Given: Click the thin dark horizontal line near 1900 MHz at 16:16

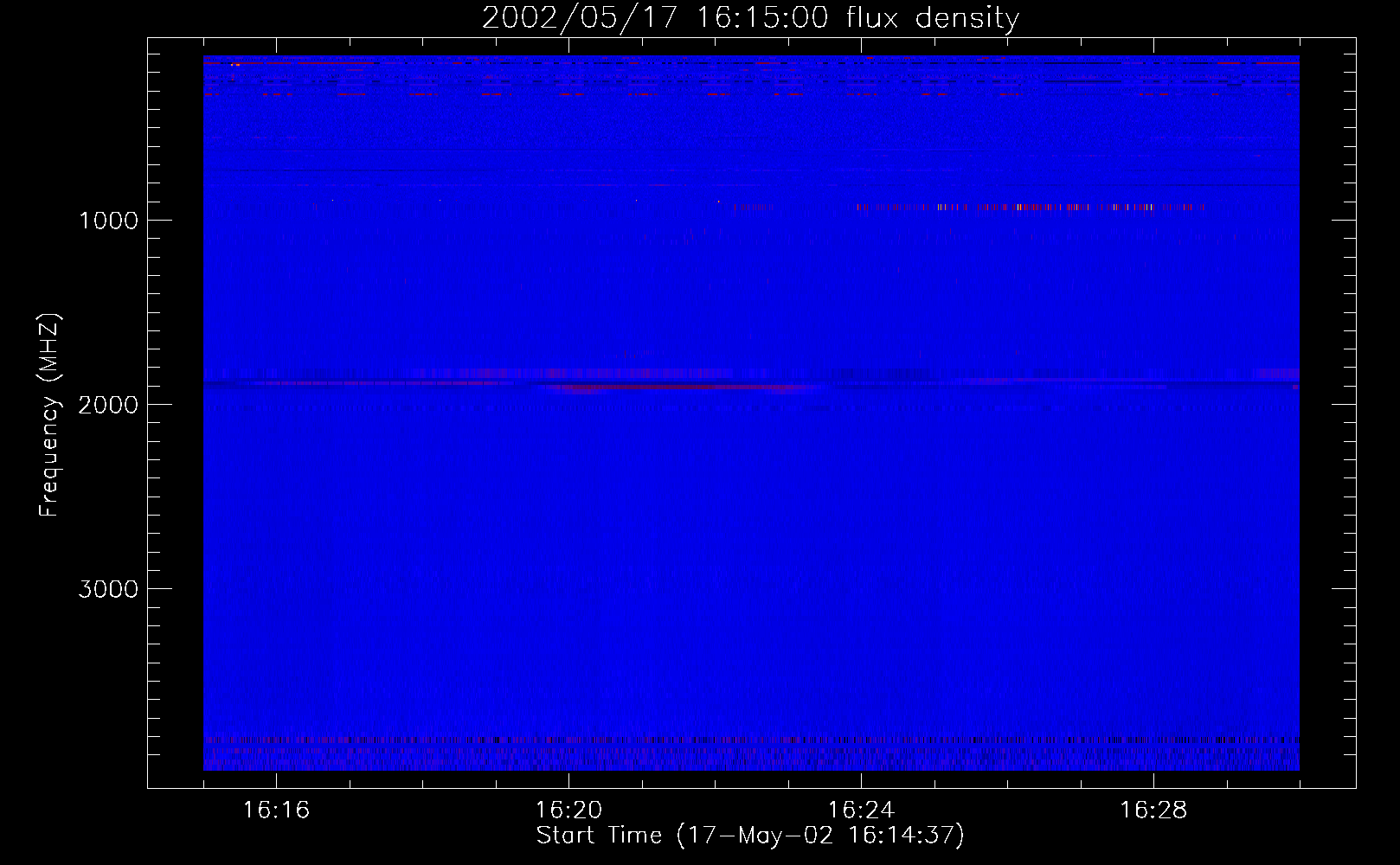Looking at the screenshot, I should click(x=276, y=382).
